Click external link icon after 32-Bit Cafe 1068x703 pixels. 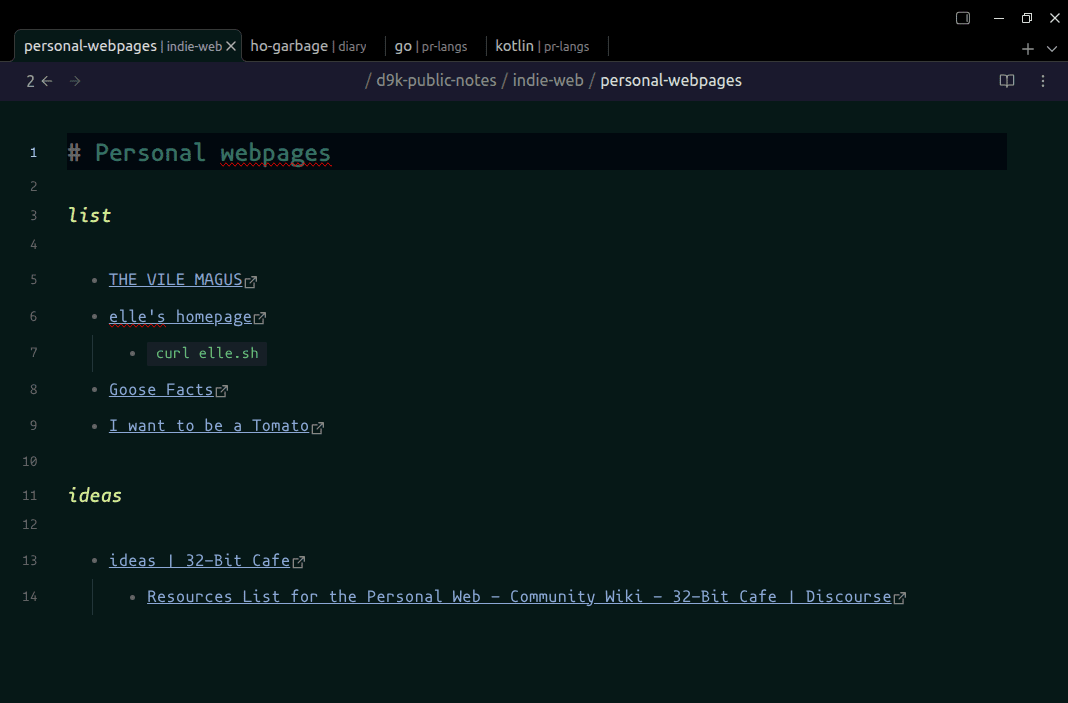point(298,562)
